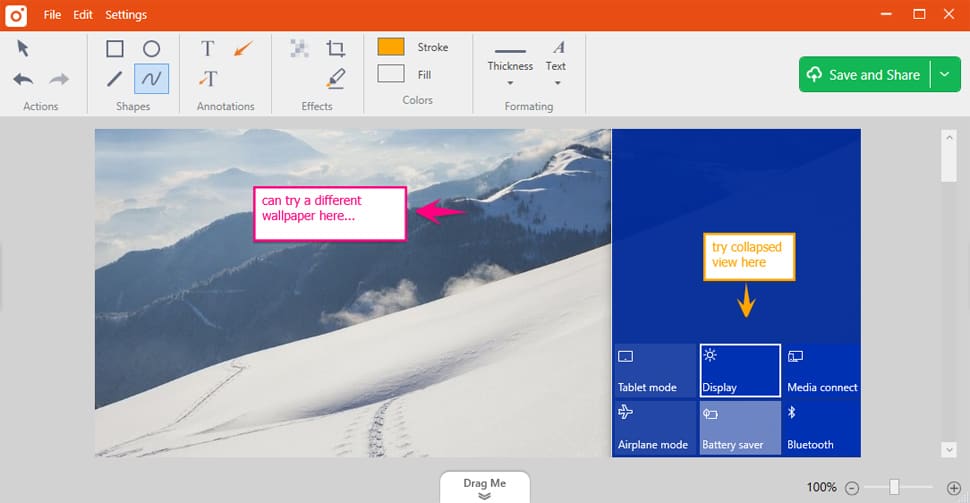
Task: Click the Drag Me handle
Action: point(484,487)
